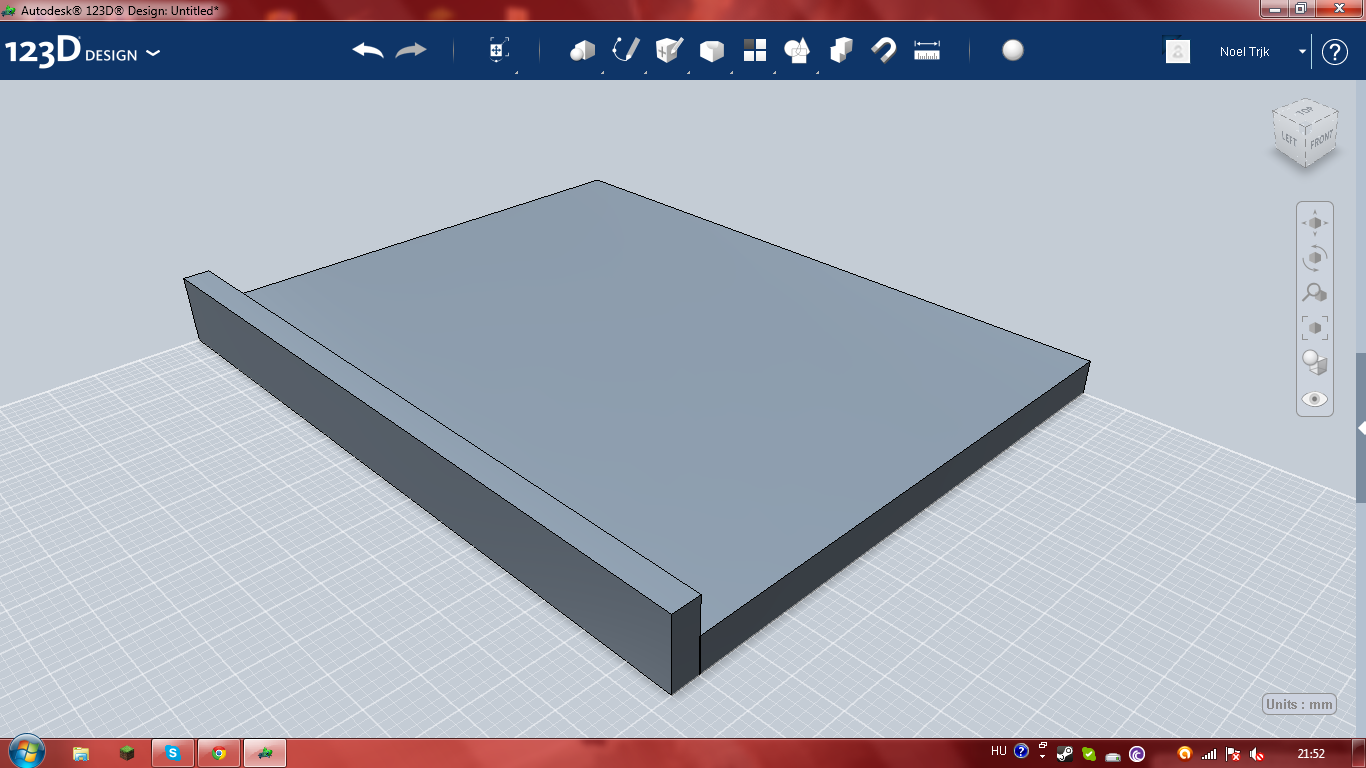Click the Noel Trjk user name
The height and width of the screenshot is (768, 1366).
[x=1245, y=51]
